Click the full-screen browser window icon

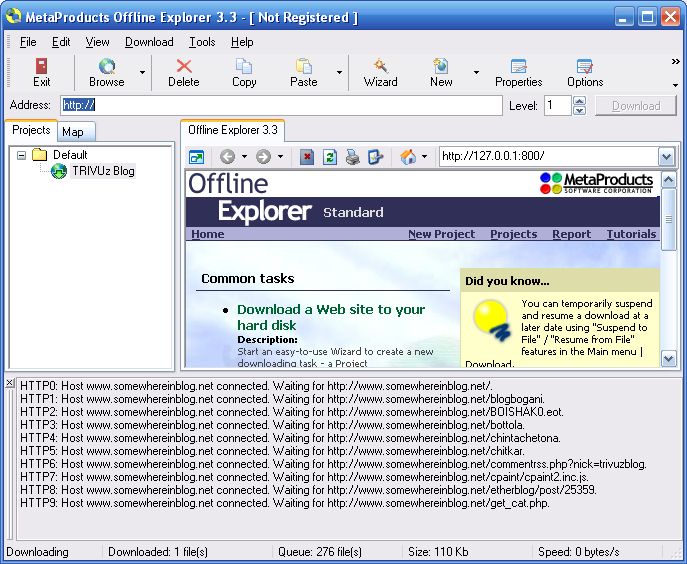(x=196, y=157)
